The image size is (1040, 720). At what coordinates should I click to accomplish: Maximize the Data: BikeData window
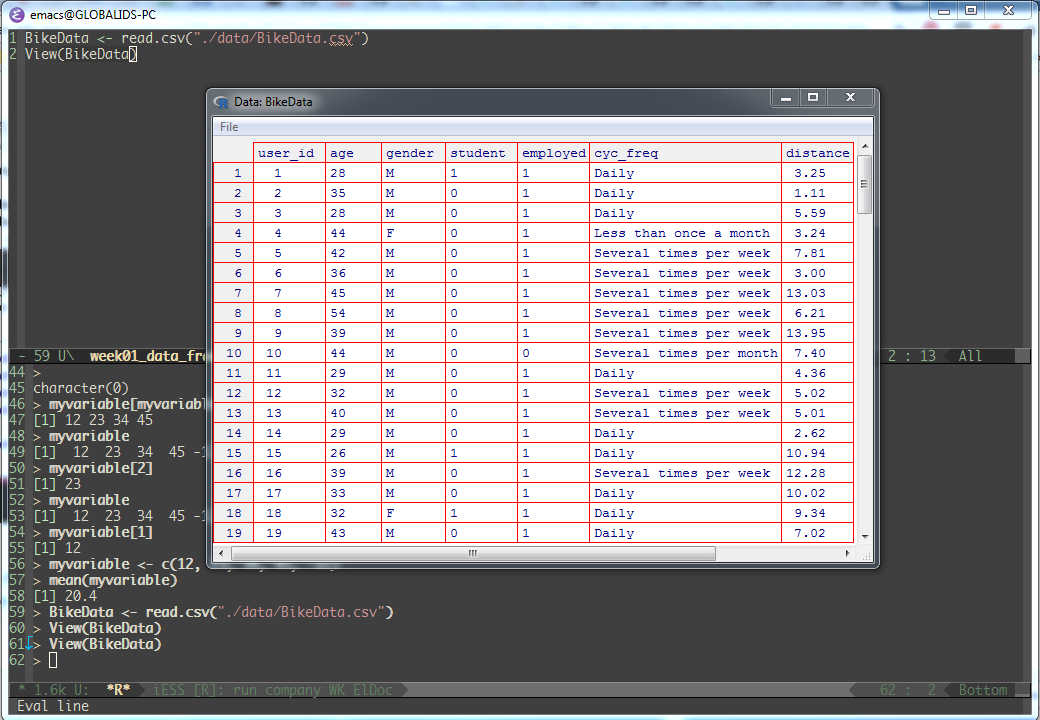[813, 97]
